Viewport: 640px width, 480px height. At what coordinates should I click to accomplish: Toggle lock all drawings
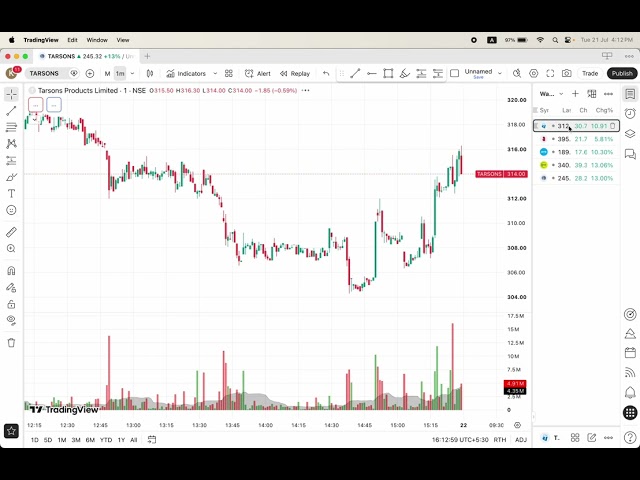[11, 304]
